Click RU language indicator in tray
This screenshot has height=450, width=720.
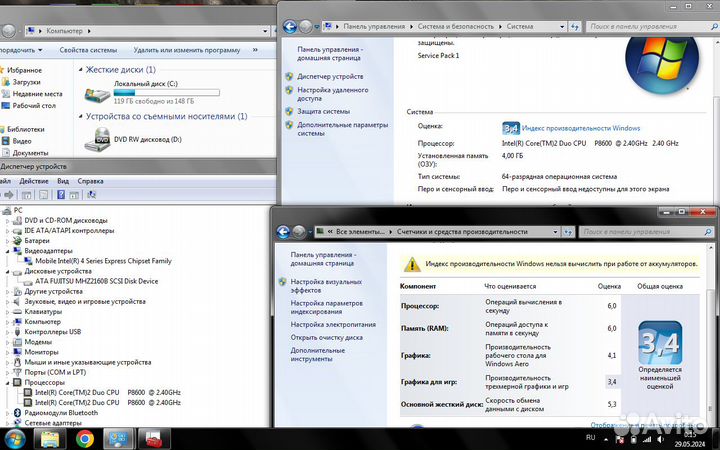coord(591,438)
